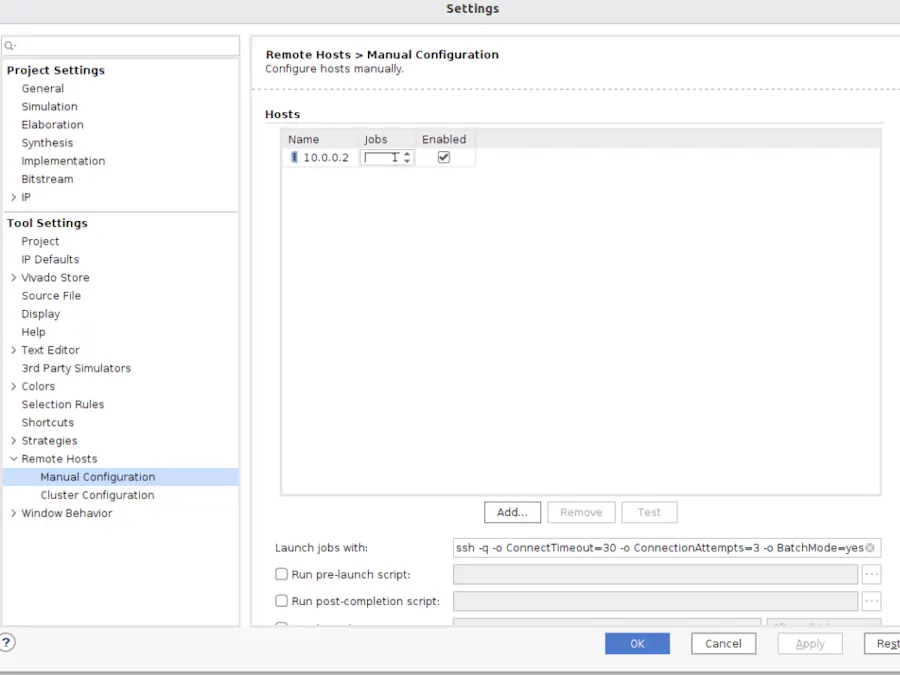The image size is (900, 675).
Task: Add a new remote host
Action: click(x=512, y=511)
